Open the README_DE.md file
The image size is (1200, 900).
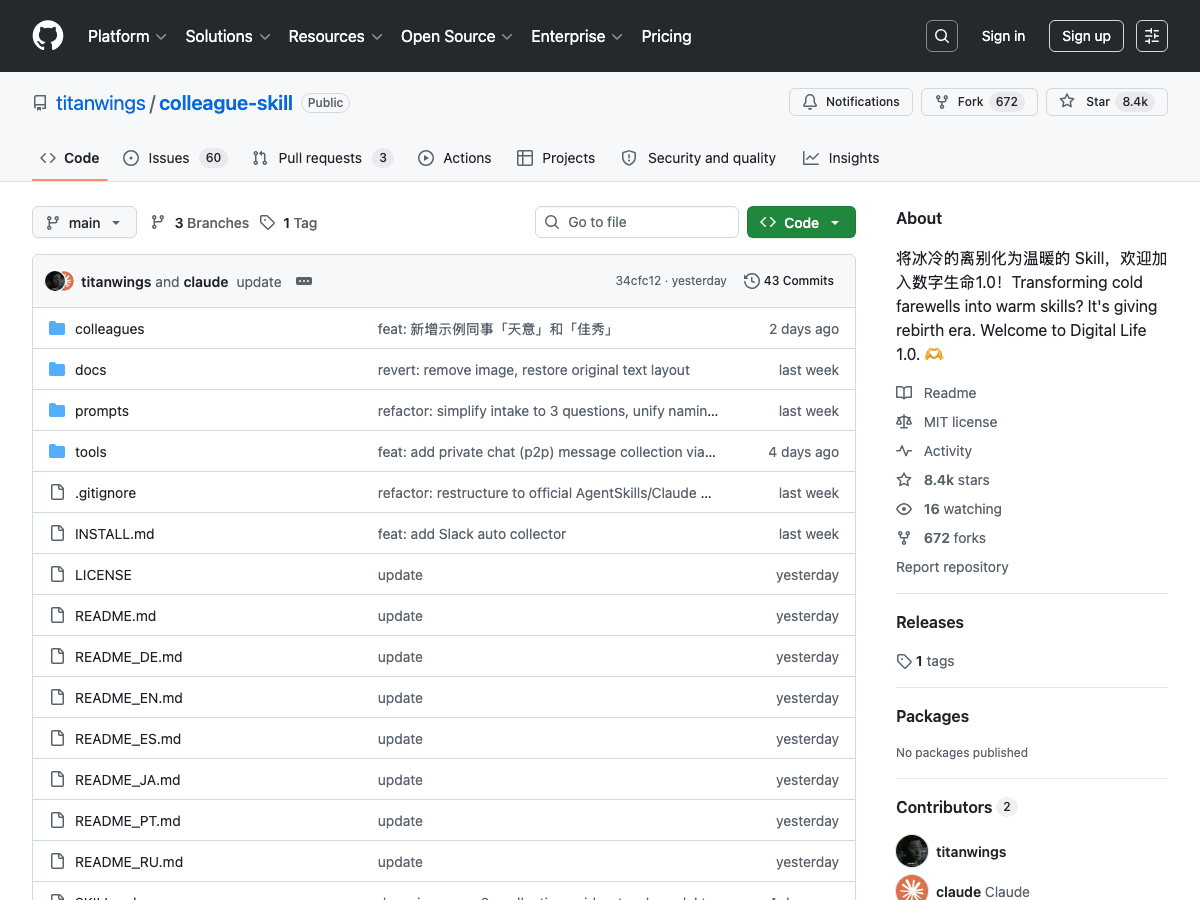click(129, 657)
